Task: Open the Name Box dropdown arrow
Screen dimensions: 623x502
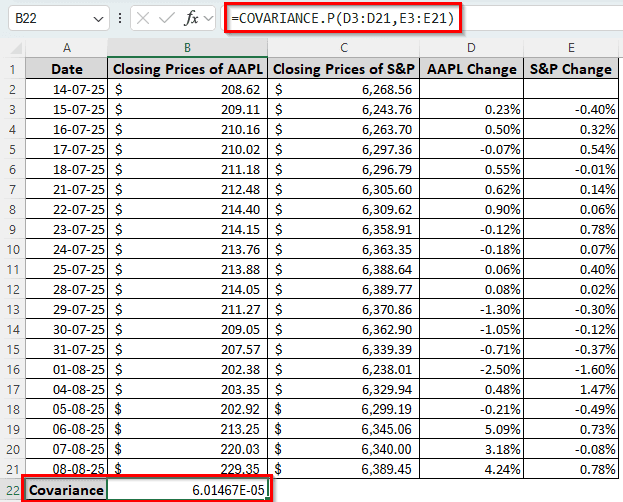Action: point(97,19)
